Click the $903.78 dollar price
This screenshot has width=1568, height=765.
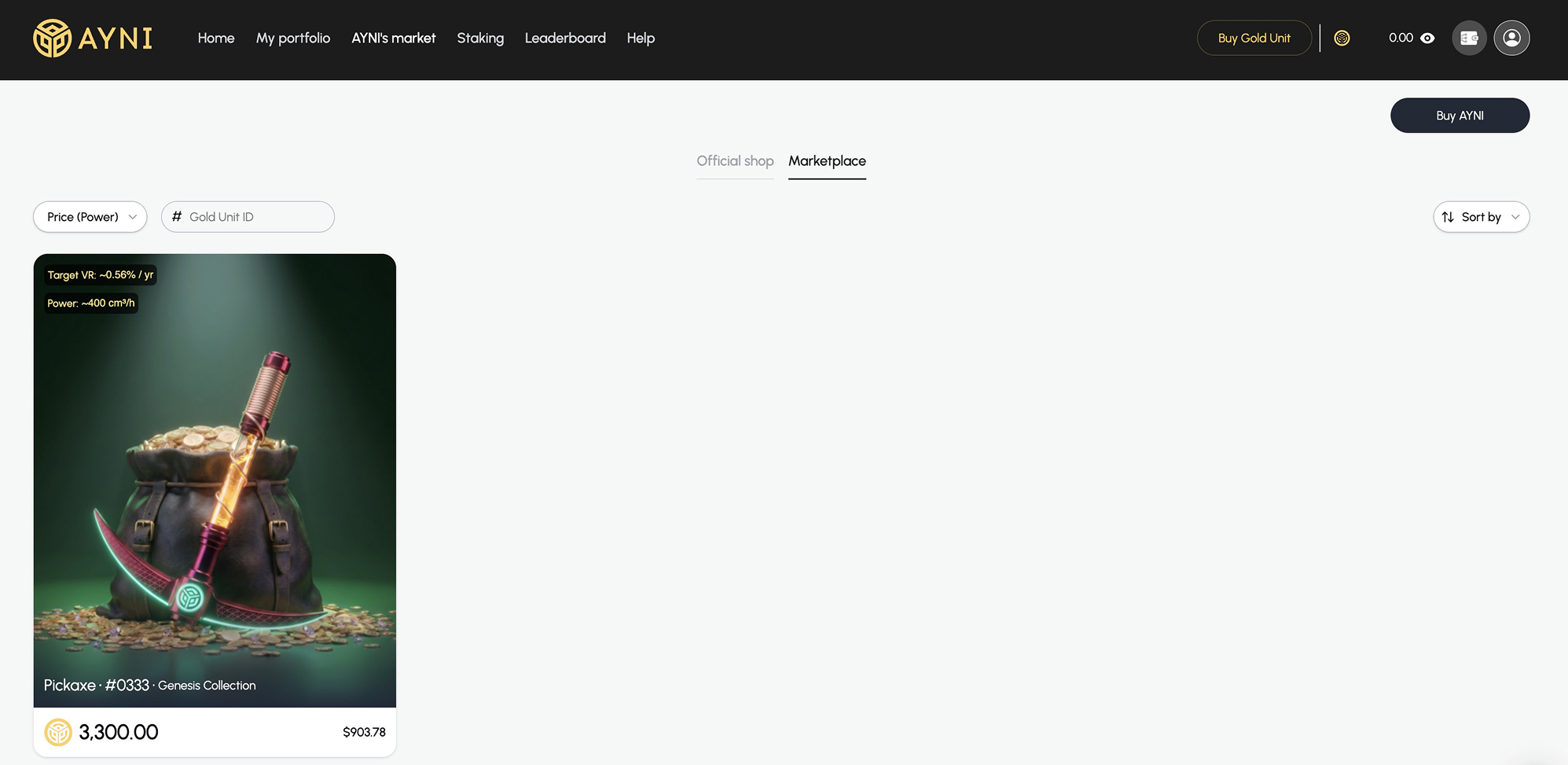click(364, 732)
